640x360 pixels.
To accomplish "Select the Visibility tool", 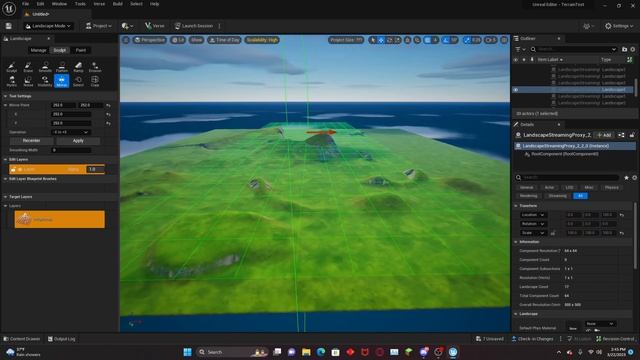I will [x=45, y=81].
